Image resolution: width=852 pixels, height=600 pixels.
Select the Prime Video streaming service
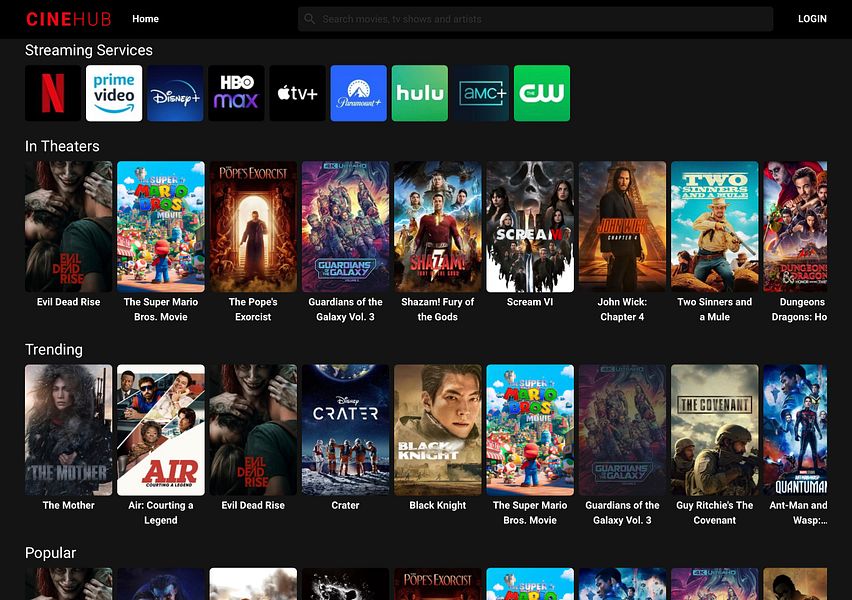(x=114, y=93)
